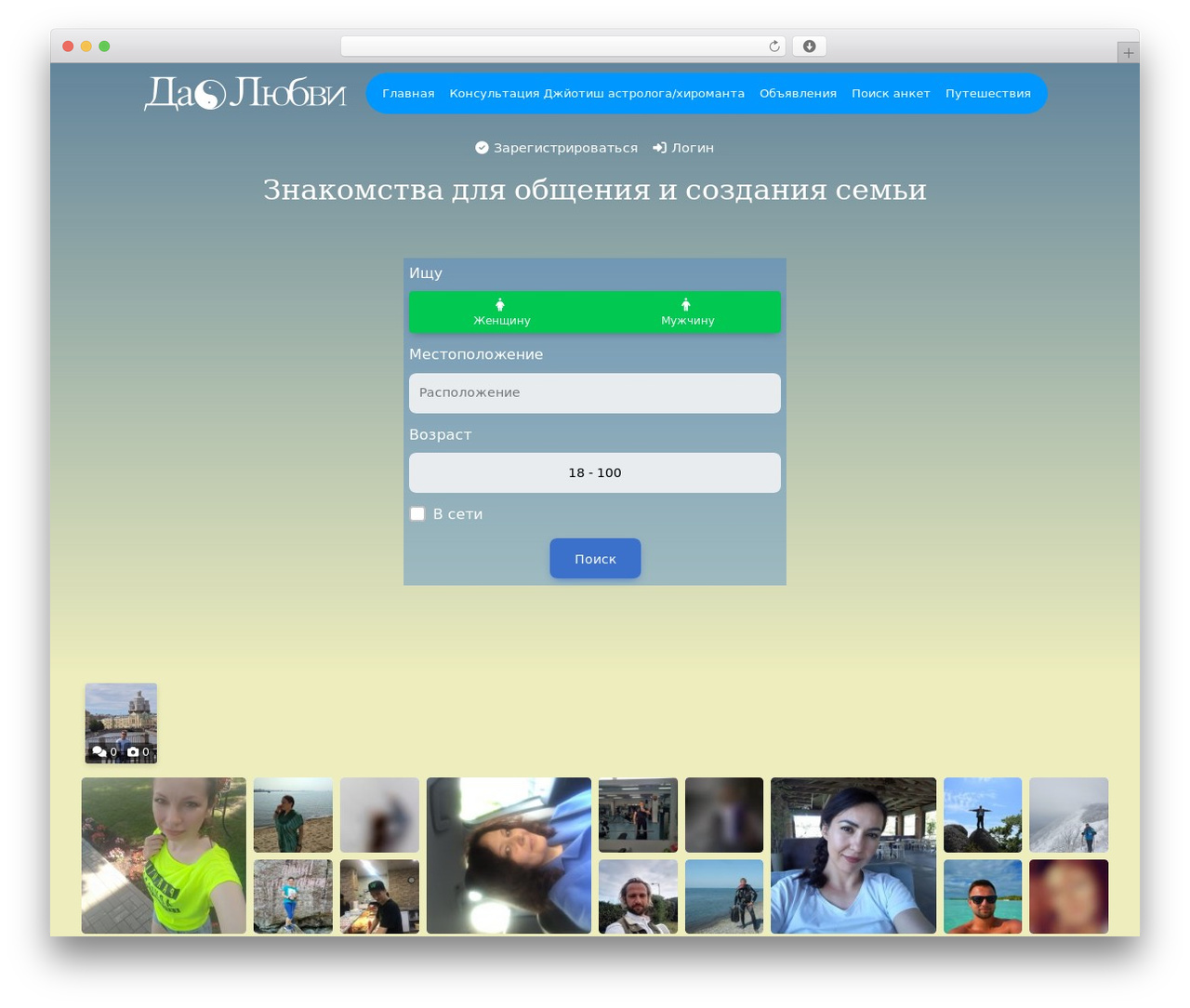Click the browser address bar
The image size is (1190, 1008).
563,46
